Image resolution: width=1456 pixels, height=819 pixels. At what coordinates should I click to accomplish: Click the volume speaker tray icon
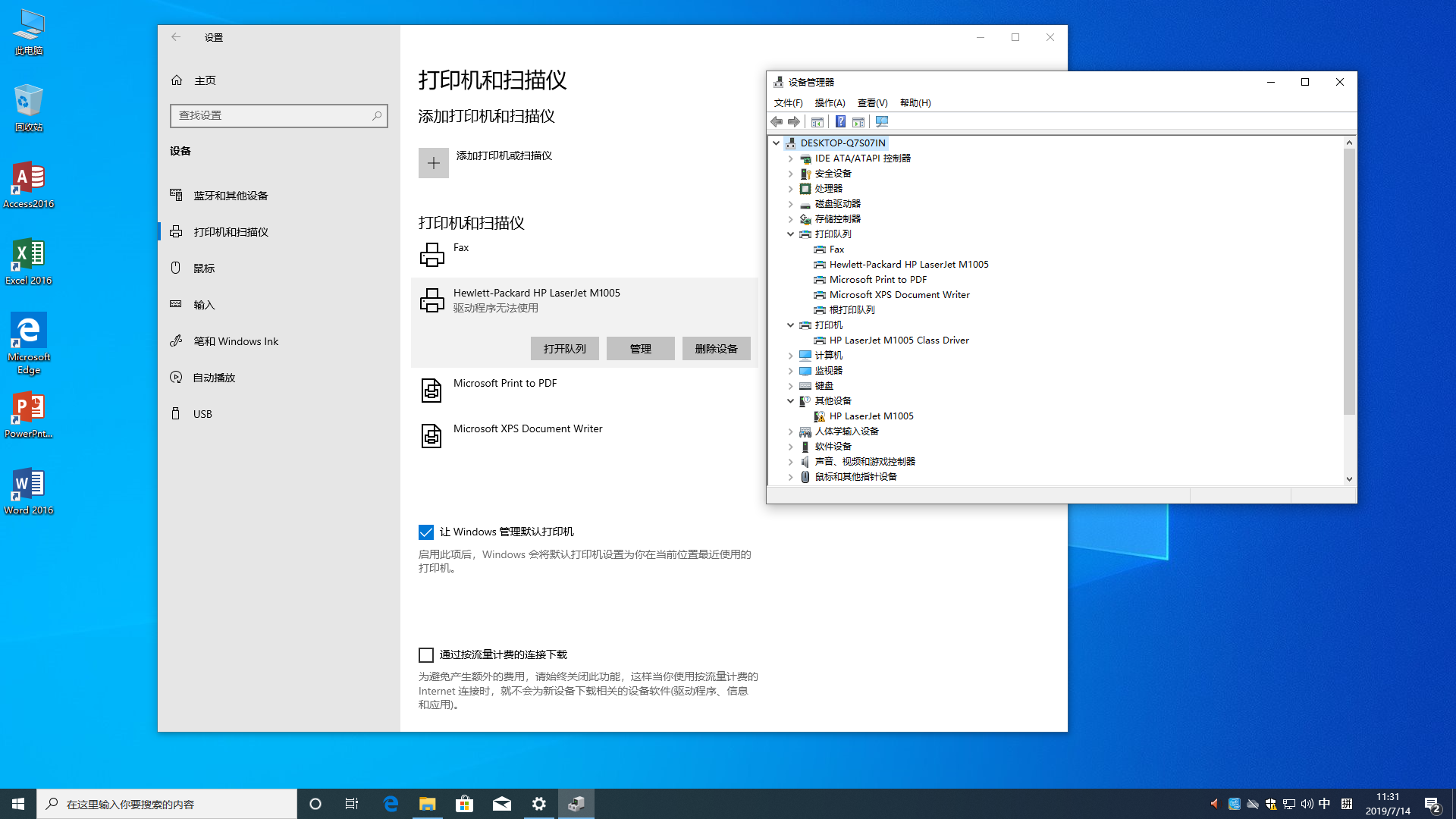point(1307,804)
